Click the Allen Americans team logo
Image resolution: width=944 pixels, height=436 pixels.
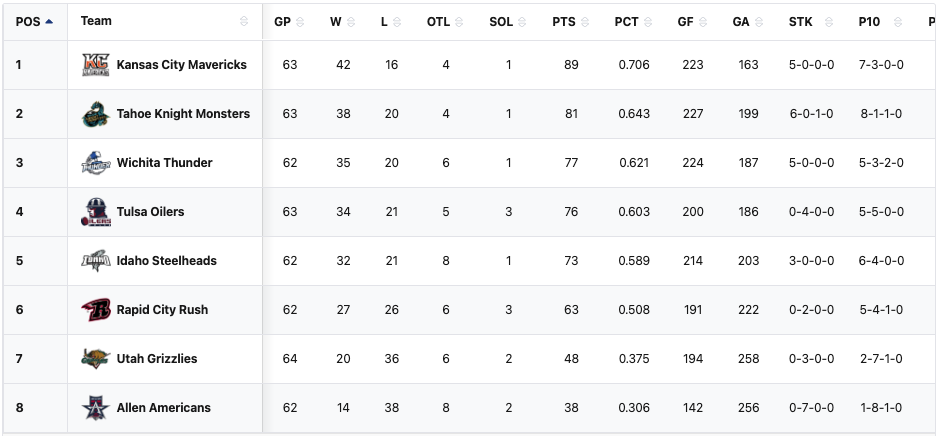94,408
